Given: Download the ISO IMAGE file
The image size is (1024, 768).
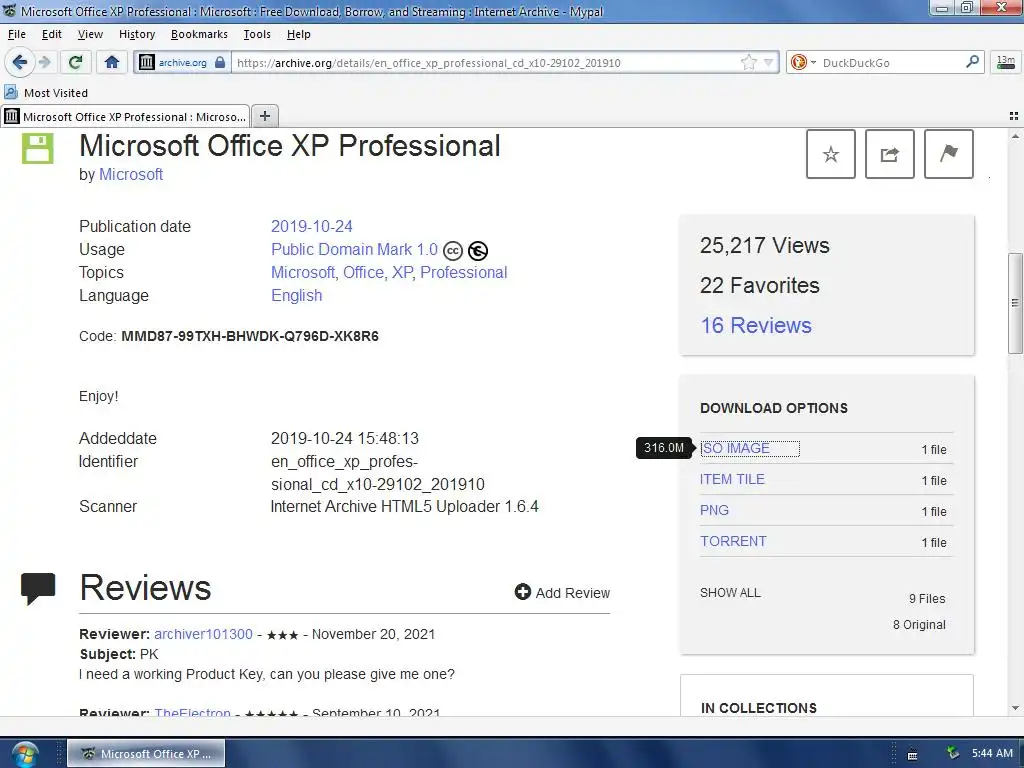Looking at the screenshot, I should [x=735, y=448].
